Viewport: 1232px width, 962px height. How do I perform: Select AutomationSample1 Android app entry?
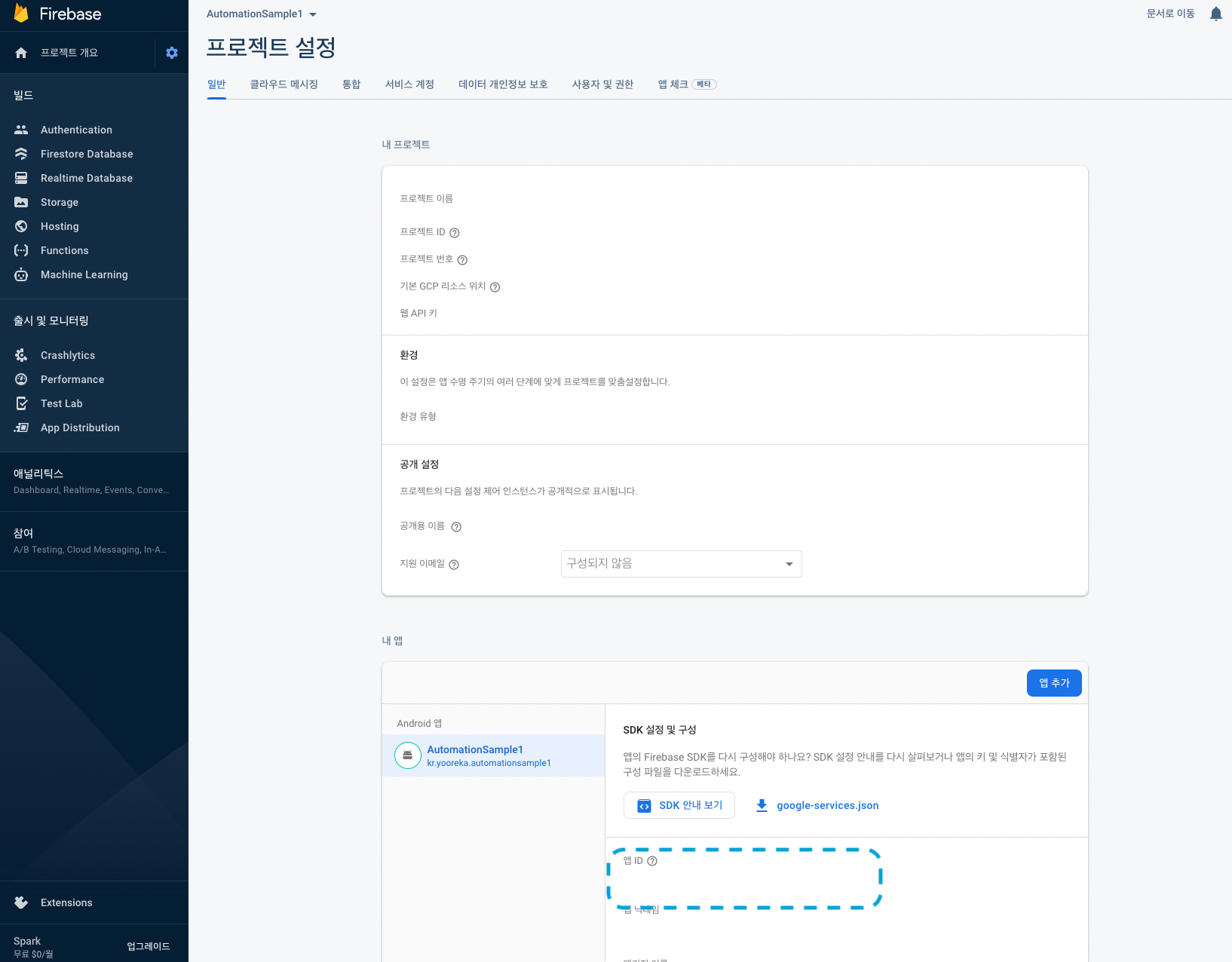coord(493,755)
